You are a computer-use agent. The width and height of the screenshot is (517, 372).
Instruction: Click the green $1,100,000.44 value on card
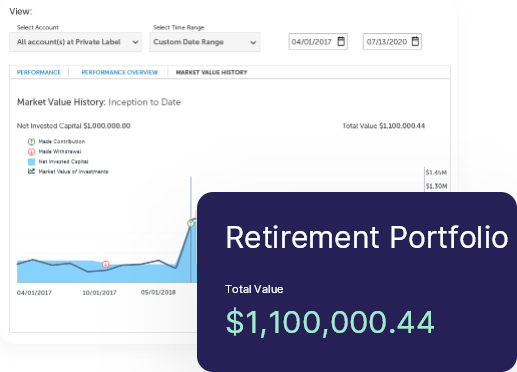(330, 322)
